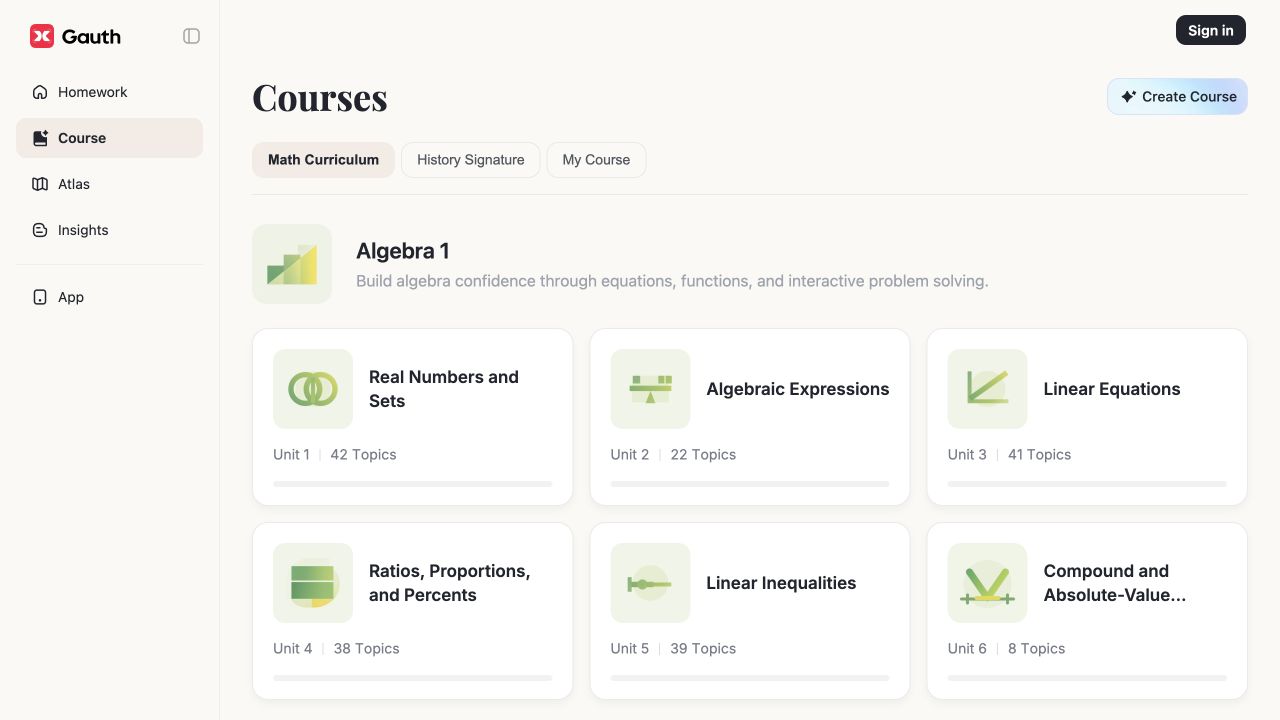
Task: Select the Atlas map icon in the sidebar
Action: click(x=40, y=184)
